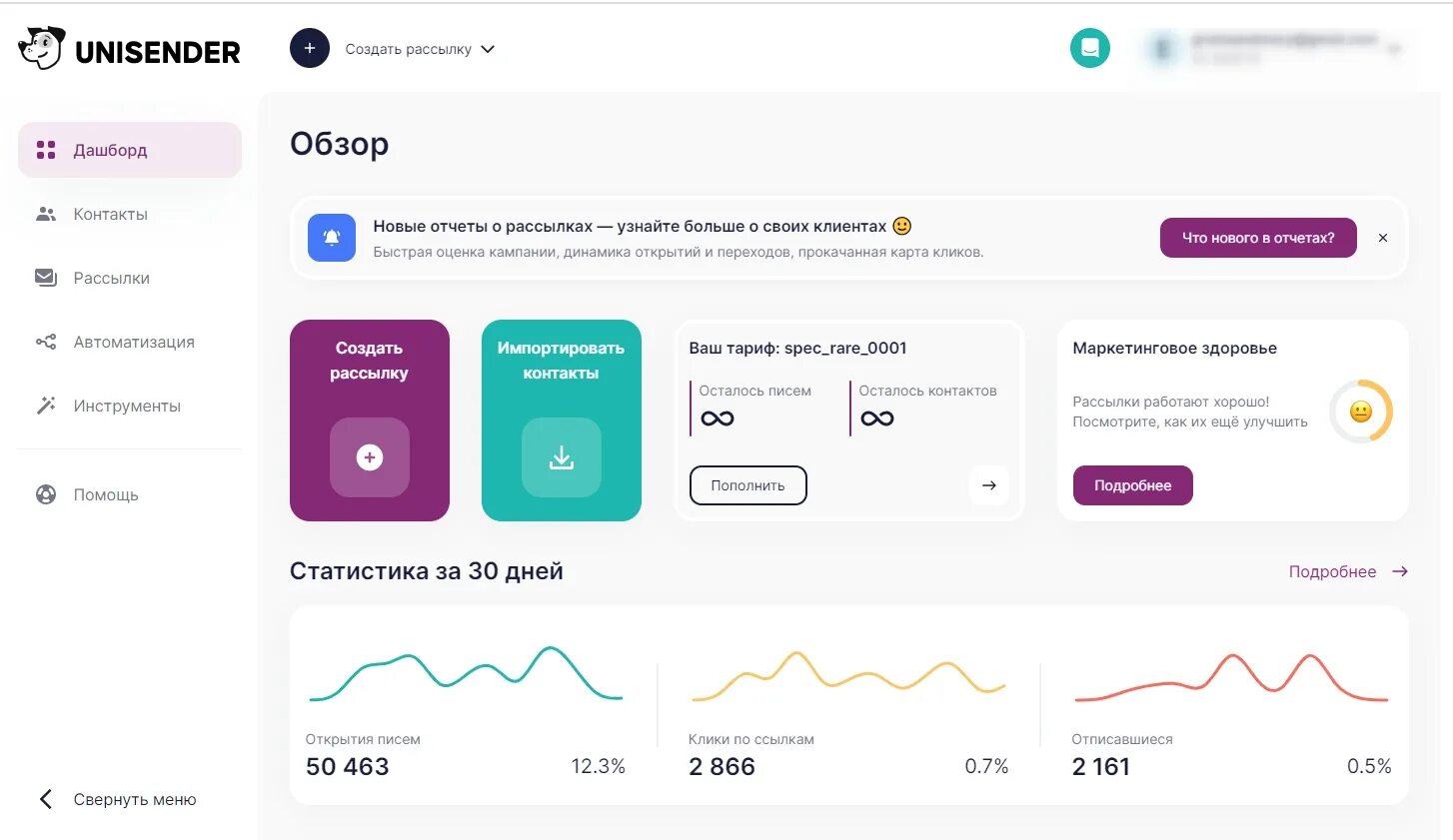This screenshot has width=1453, height=840.
Task: Click the red Отписавшиеся chart
Action: point(1231,677)
